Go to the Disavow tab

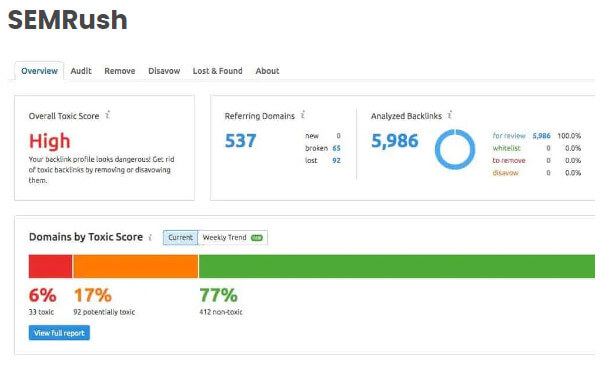pyautogui.click(x=164, y=71)
